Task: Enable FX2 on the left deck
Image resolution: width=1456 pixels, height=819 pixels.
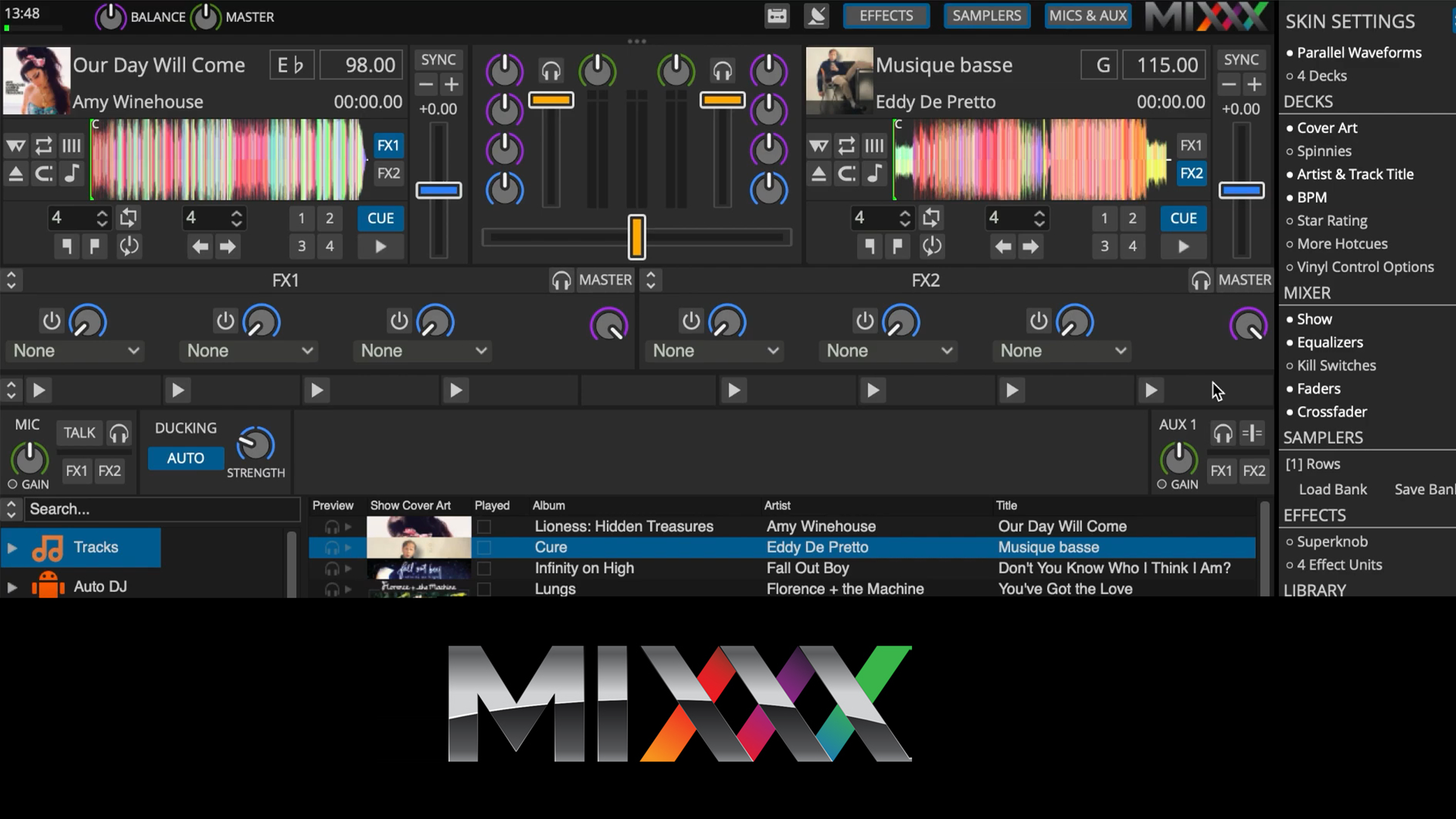Action: 388,173
